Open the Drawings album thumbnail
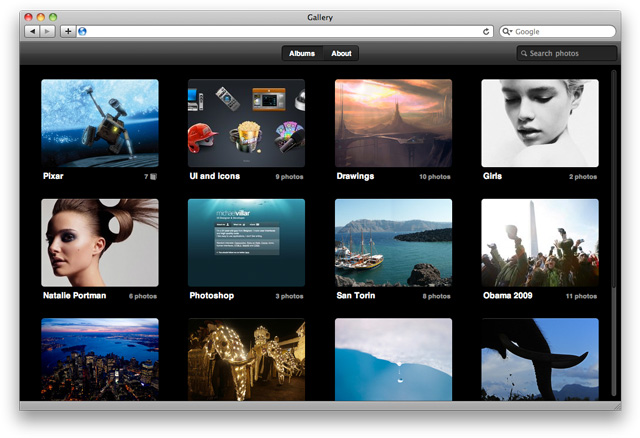Screen dimensions: 640x438 393,123
